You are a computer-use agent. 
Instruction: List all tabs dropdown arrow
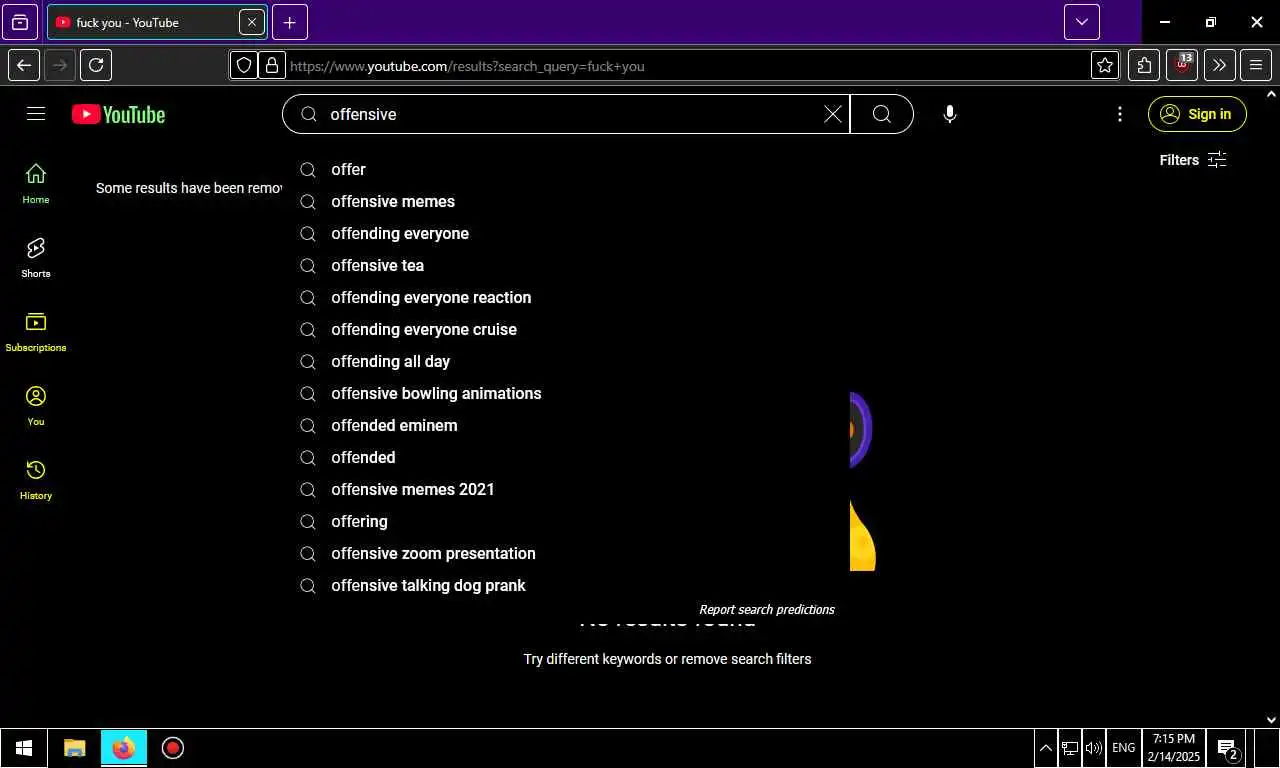coord(1082,22)
